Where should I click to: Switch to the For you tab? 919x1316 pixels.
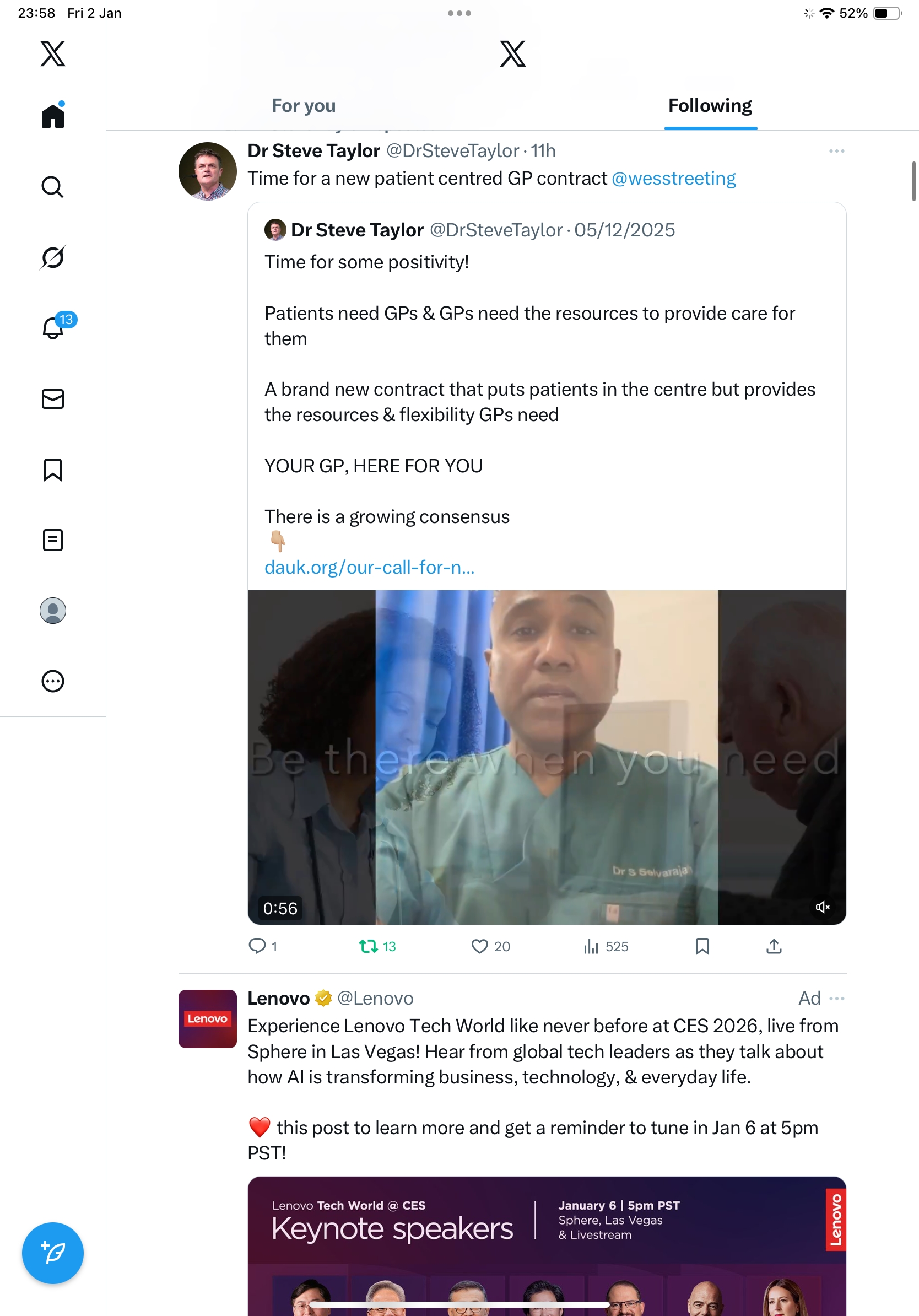[304, 106]
